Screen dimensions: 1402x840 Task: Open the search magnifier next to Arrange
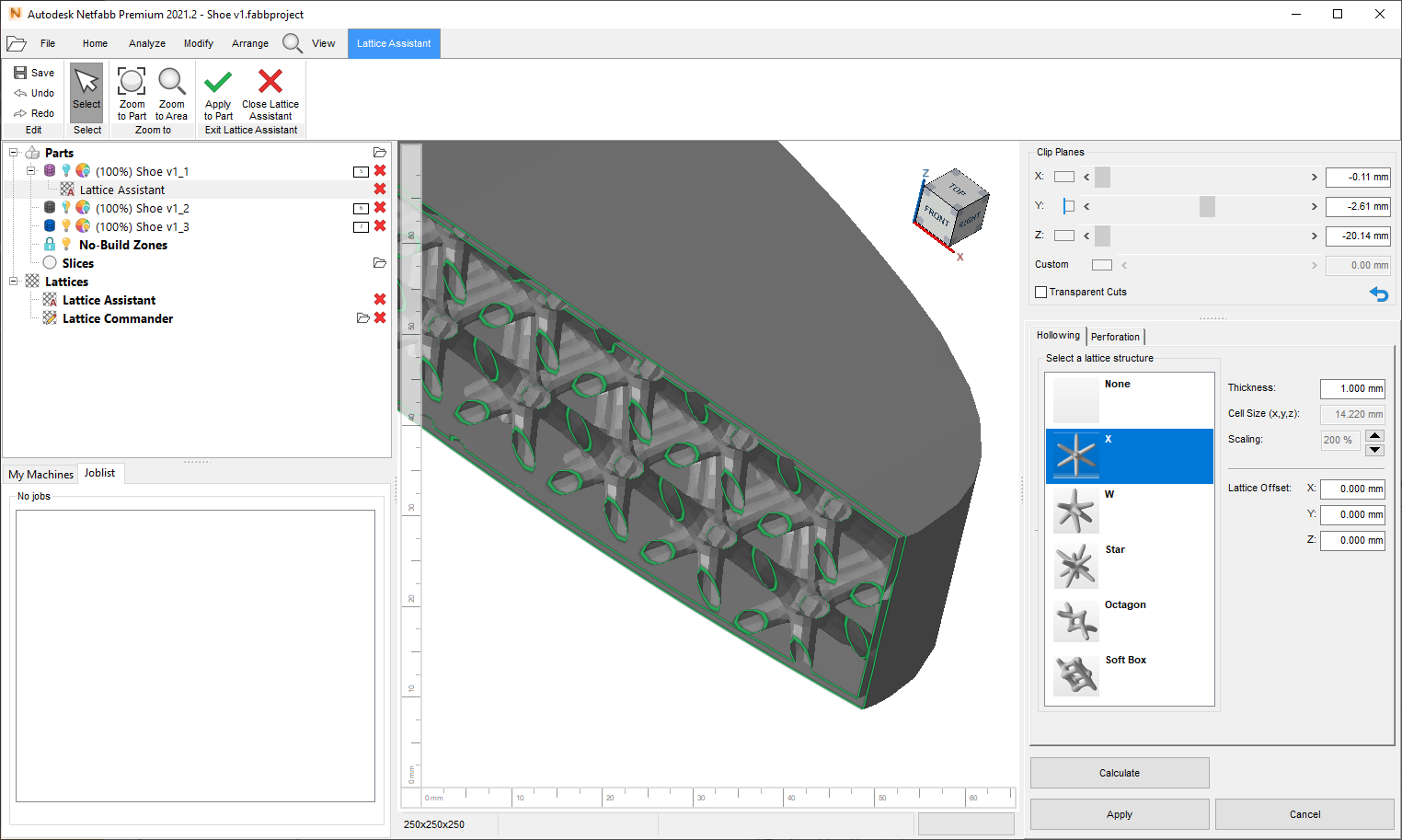293,43
